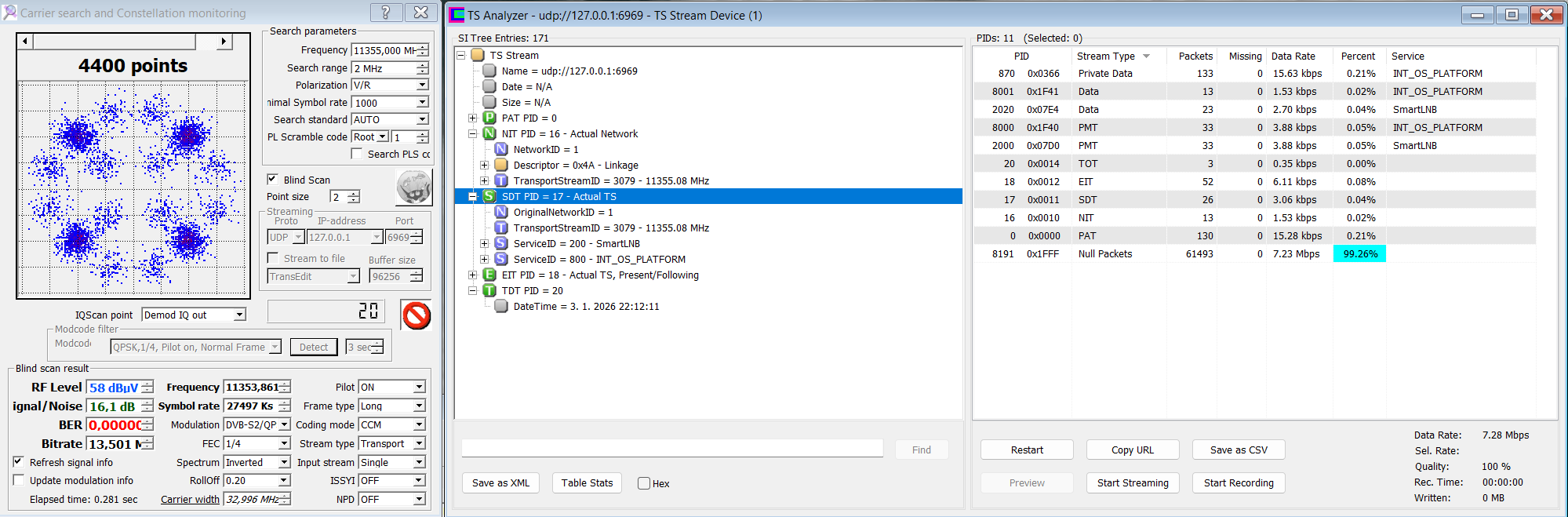Click the TDT PID = 20 tree icon
The width and height of the screenshot is (1568, 517).
coord(489,291)
